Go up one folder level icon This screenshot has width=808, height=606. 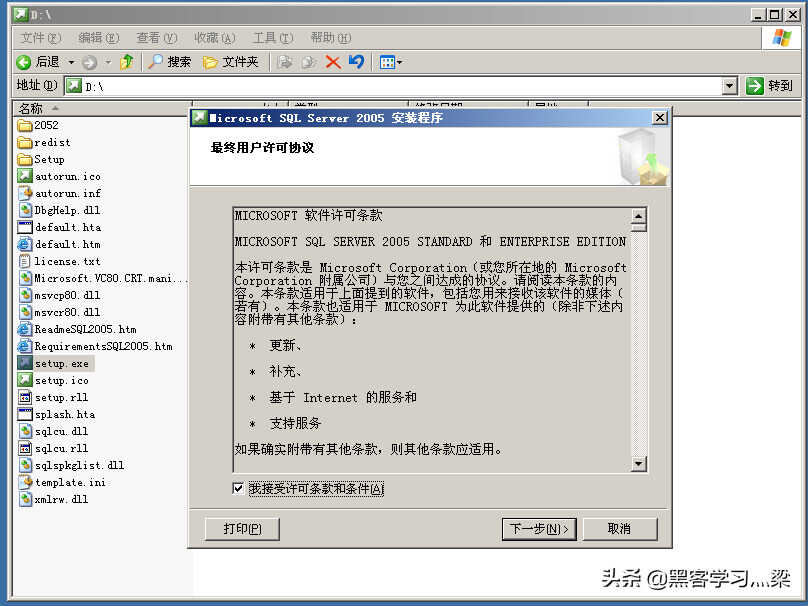point(127,62)
